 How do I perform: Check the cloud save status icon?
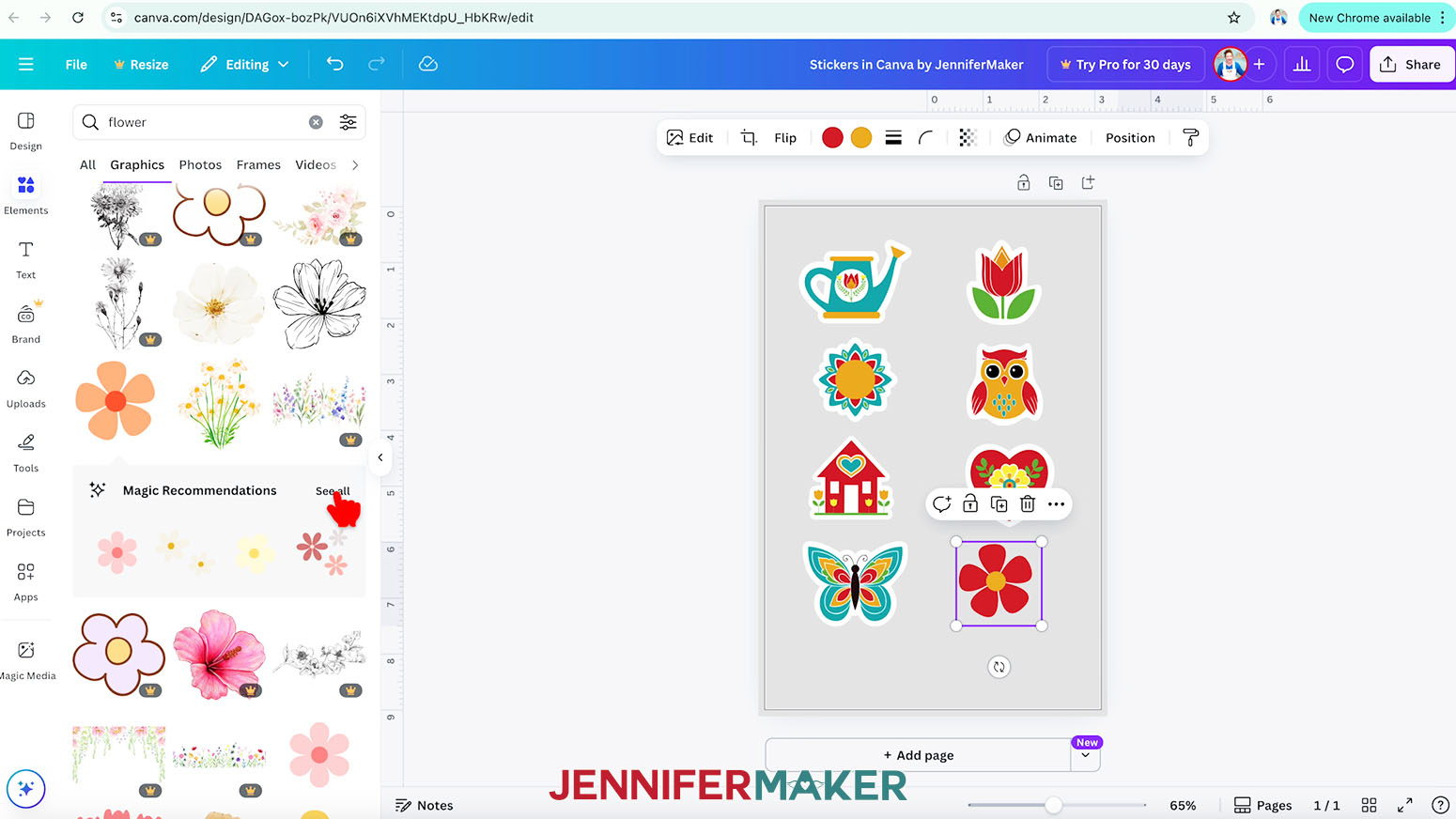click(x=428, y=64)
